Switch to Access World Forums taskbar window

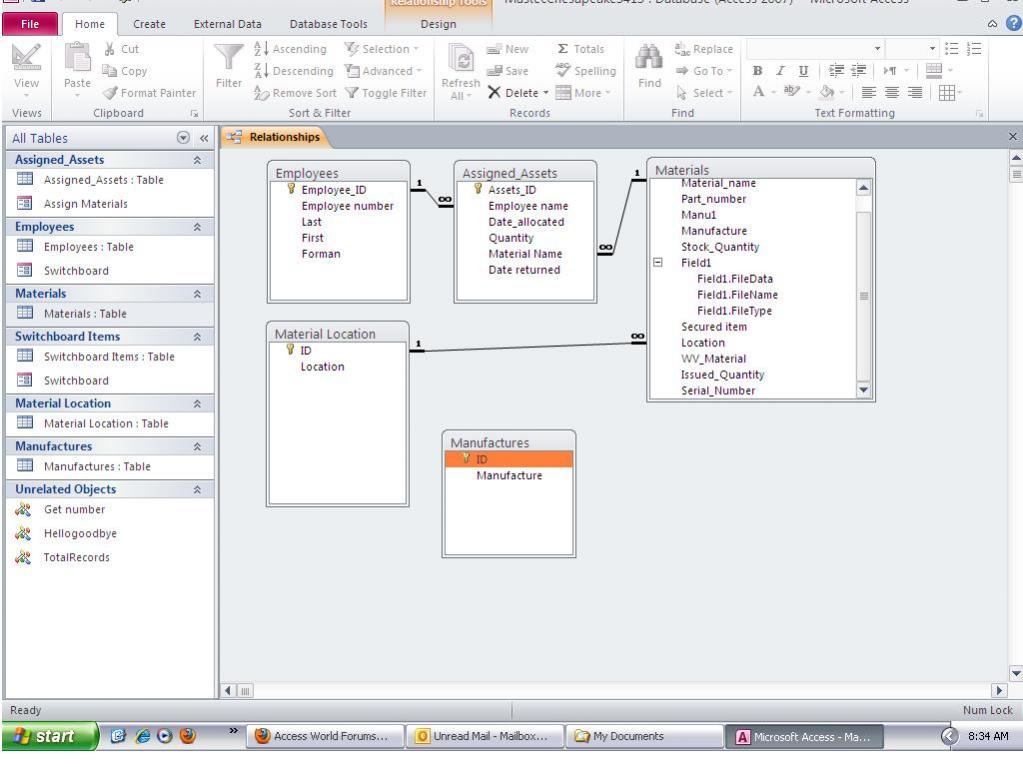pos(326,736)
